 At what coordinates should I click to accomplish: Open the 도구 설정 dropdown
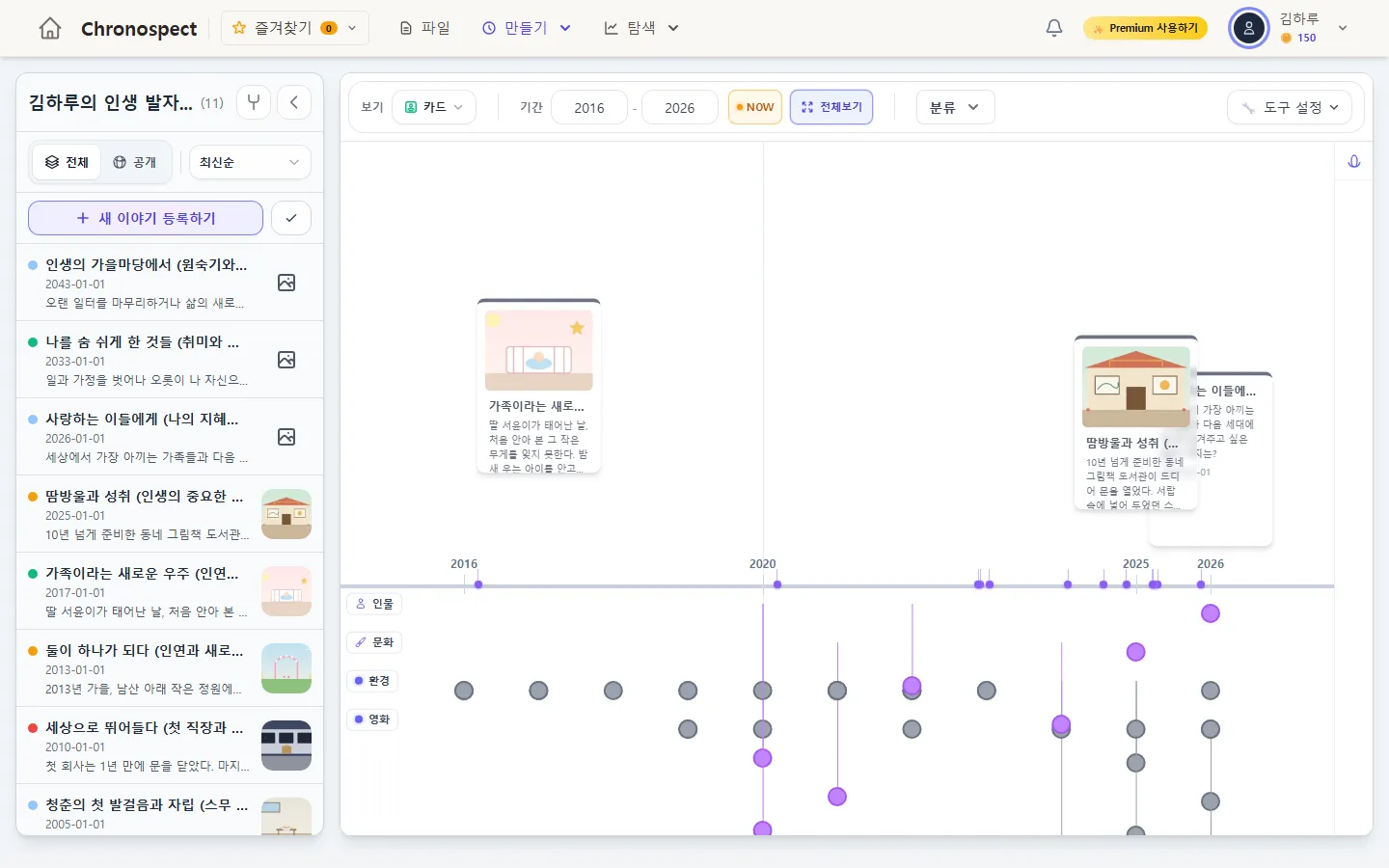pyautogui.click(x=1290, y=107)
